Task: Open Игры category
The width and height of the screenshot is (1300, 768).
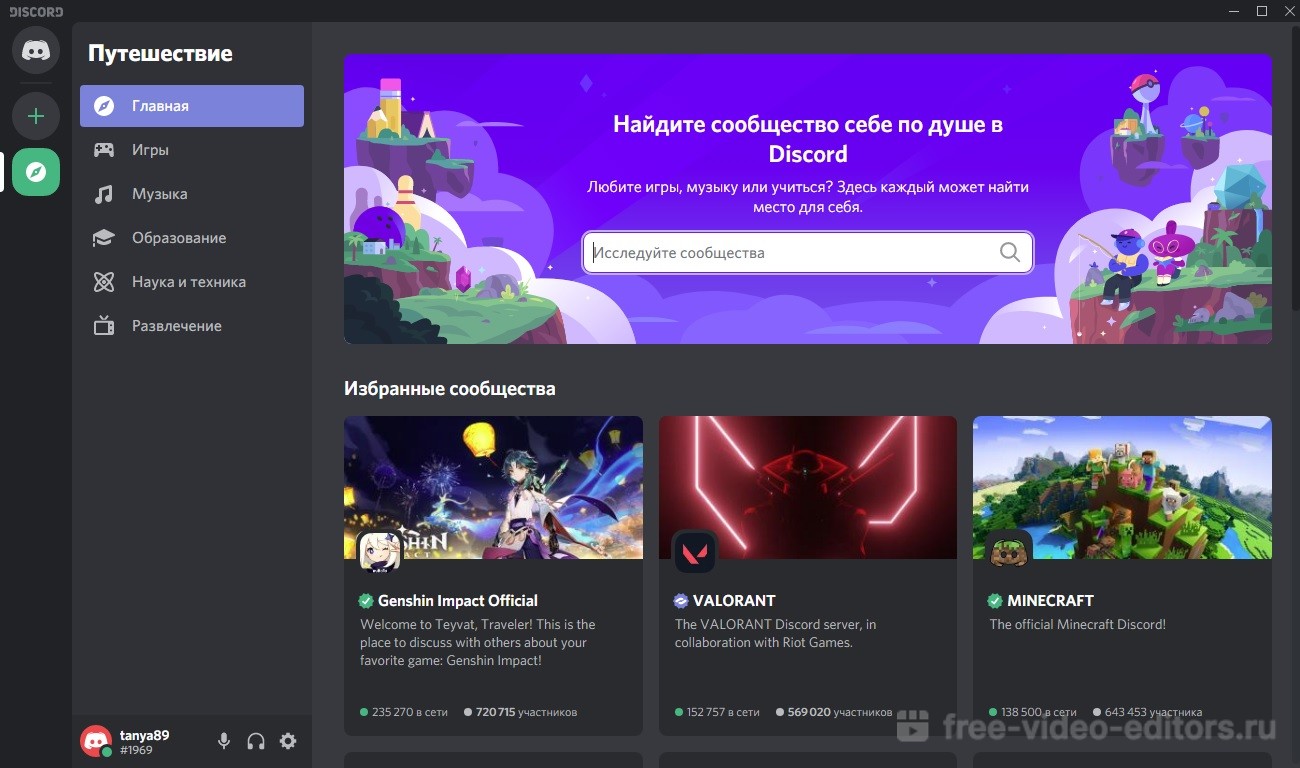Action: (192, 150)
